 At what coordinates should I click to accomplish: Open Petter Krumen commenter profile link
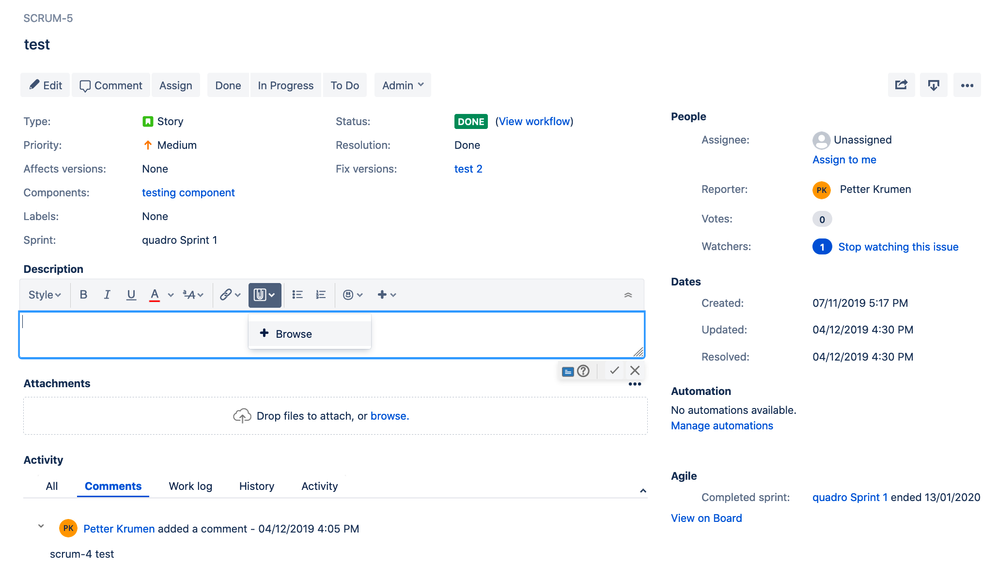119,529
